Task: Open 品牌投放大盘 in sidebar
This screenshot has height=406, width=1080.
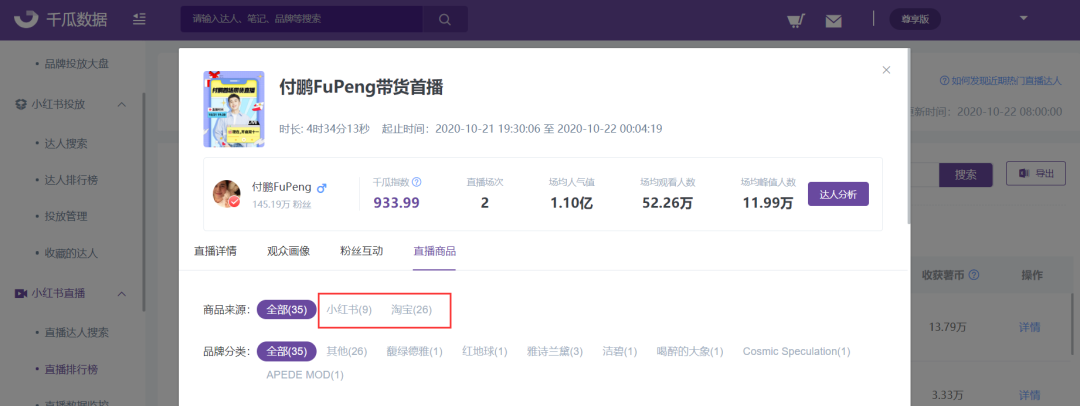Action: click(x=78, y=64)
